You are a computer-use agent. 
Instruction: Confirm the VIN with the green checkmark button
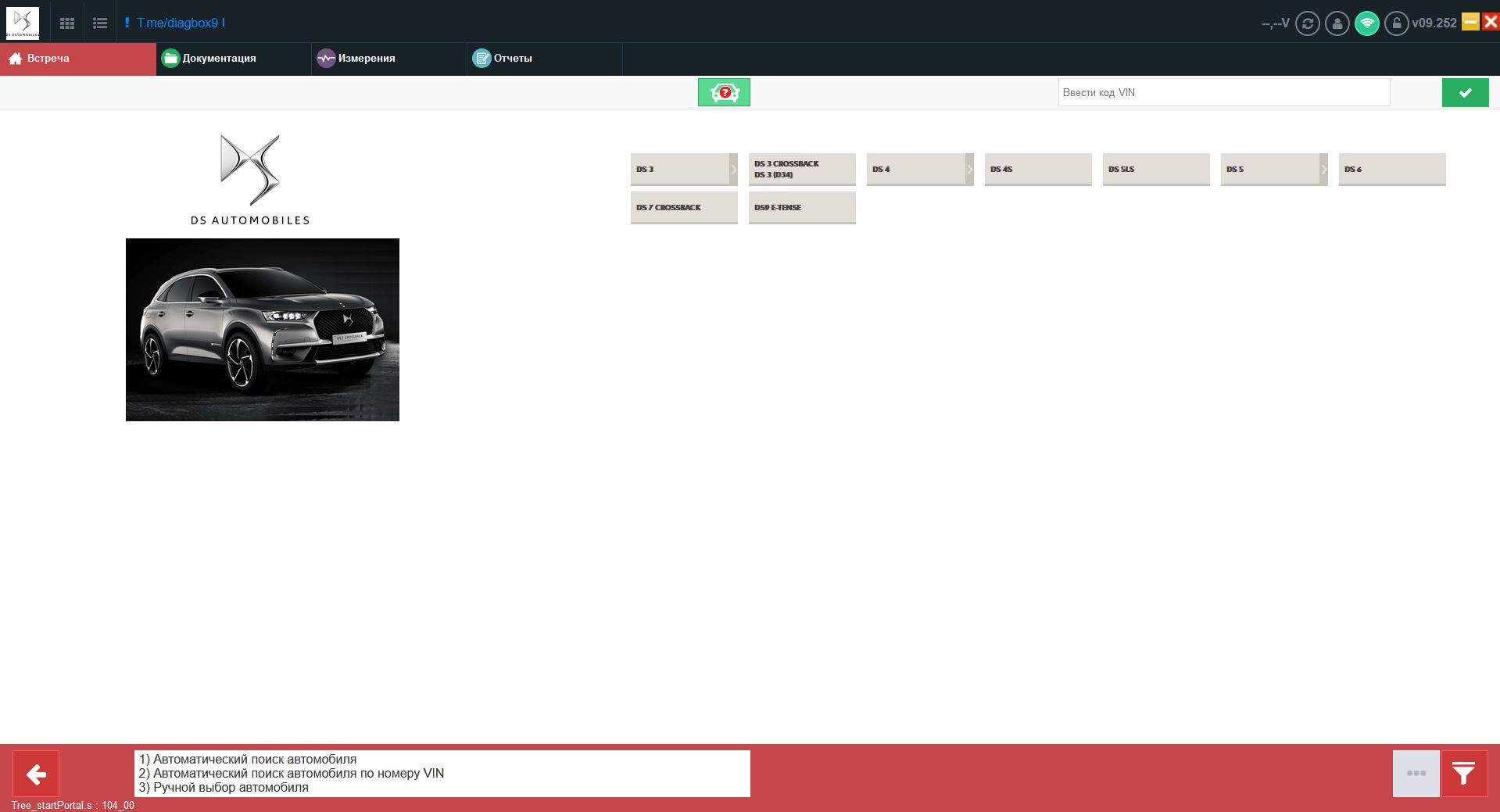(x=1465, y=92)
